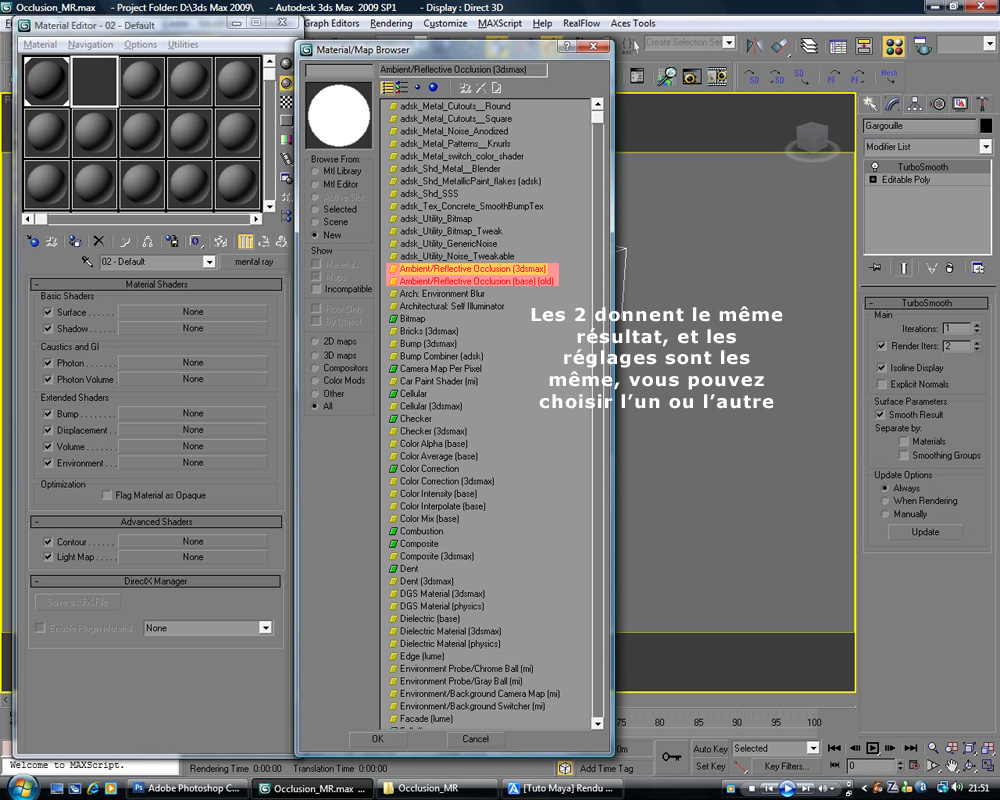Screen dimensions: 1000x800
Task: Click the Mirror tool icon
Action: (755, 46)
